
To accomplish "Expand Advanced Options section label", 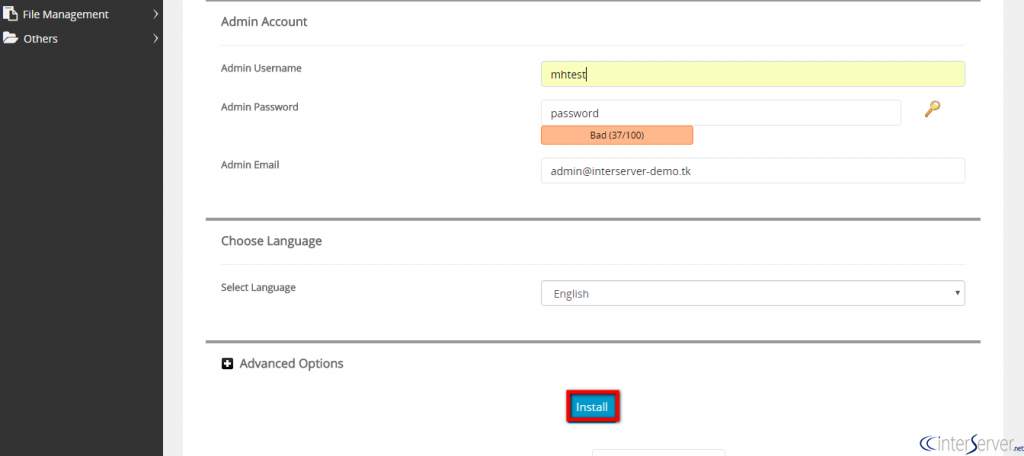I will click(291, 363).
